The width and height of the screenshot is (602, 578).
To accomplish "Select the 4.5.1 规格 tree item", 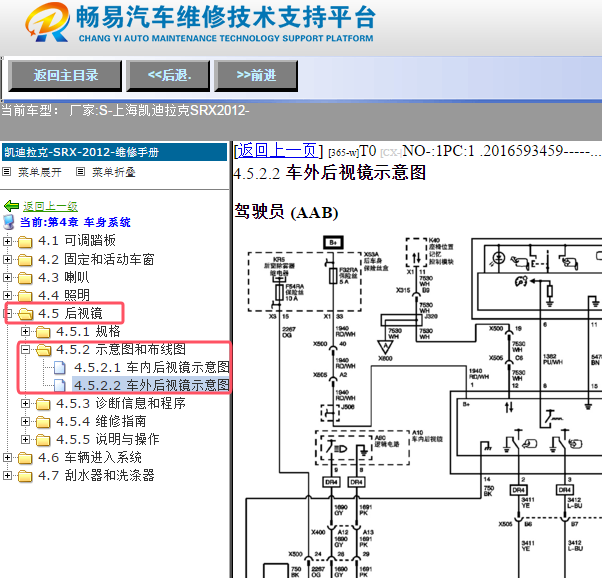I will pos(88,331).
